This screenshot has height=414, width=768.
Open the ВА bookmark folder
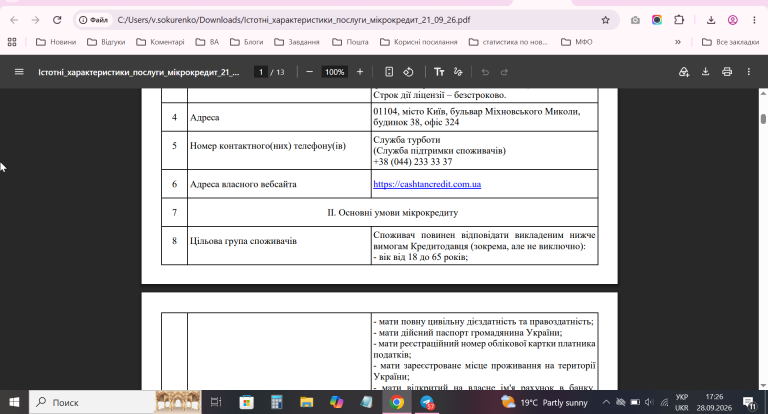pos(207,42)
